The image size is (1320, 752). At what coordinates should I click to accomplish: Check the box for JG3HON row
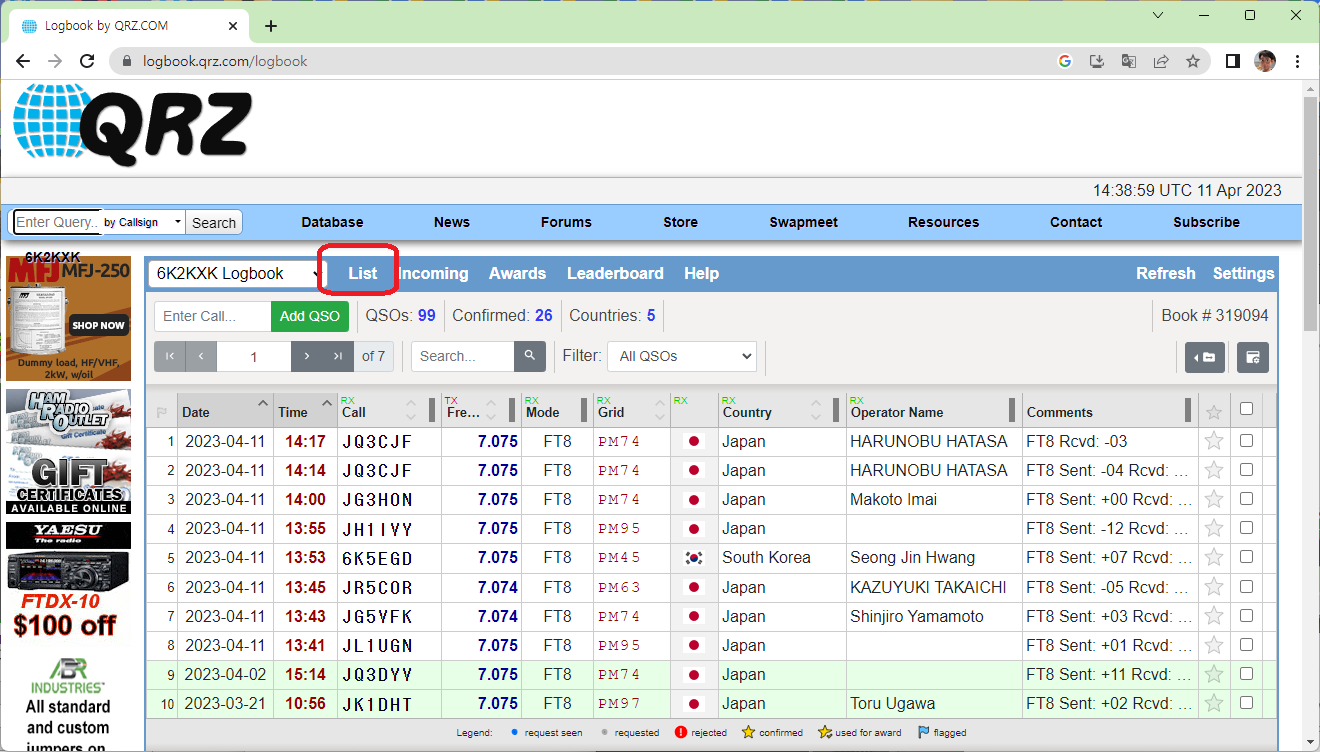point(1246,498)
